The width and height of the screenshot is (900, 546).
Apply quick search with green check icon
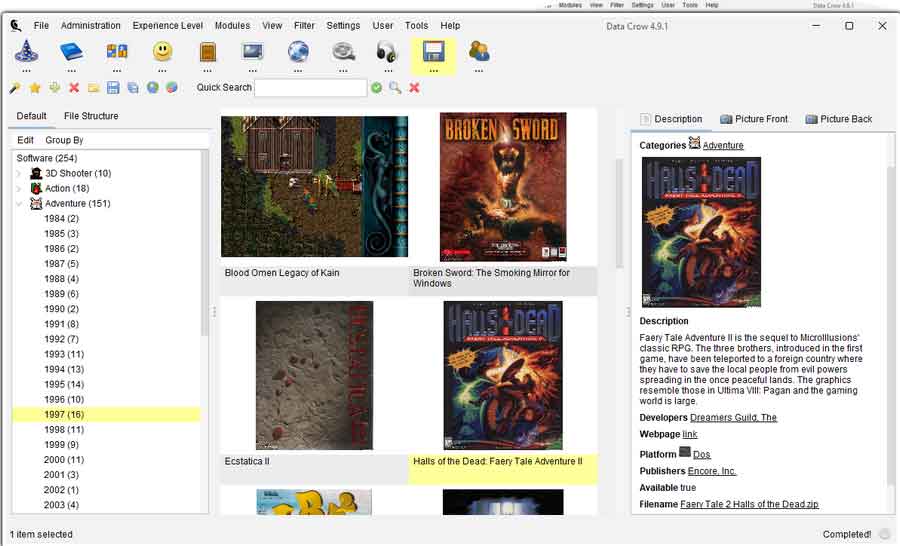(x=377, y=88)
